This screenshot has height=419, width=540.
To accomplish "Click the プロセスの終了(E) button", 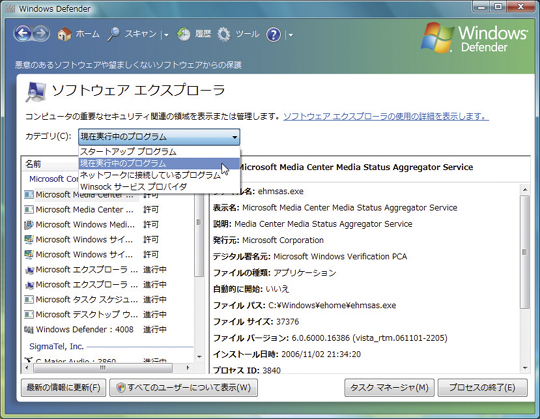I will pyautogui.click(x=482, y=388).
